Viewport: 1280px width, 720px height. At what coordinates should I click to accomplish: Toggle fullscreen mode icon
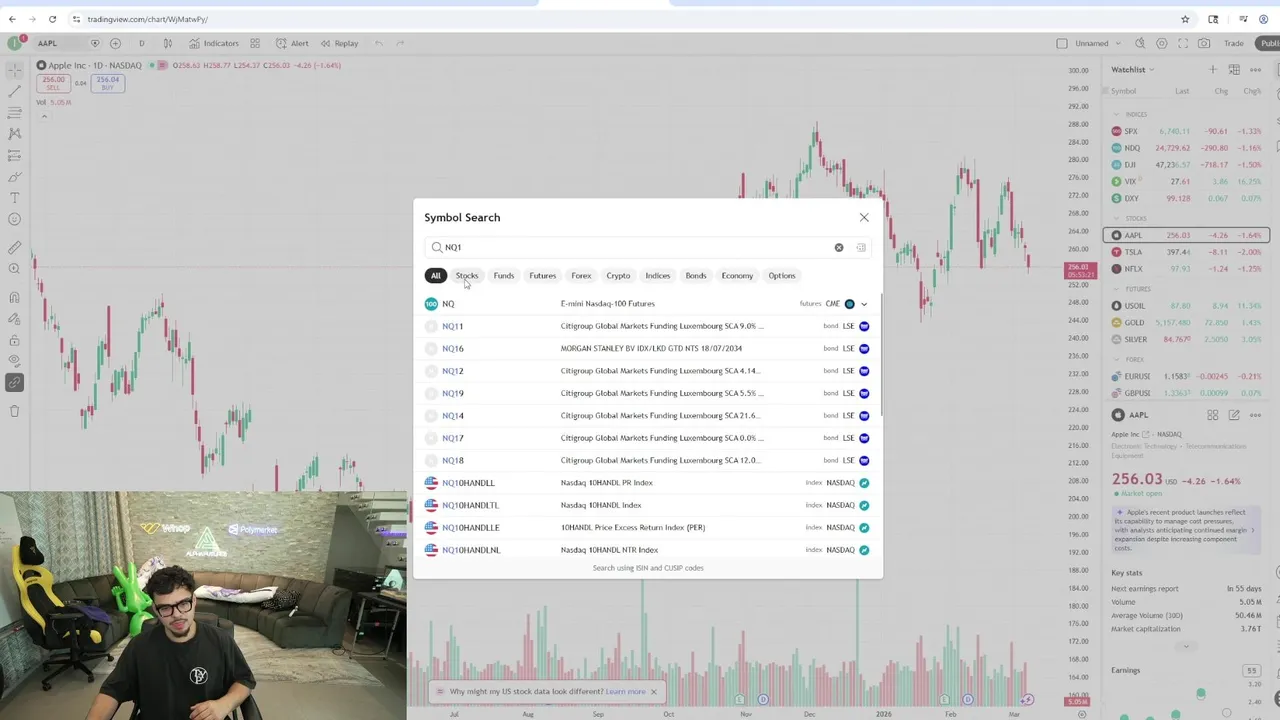tap(1183, 43)
